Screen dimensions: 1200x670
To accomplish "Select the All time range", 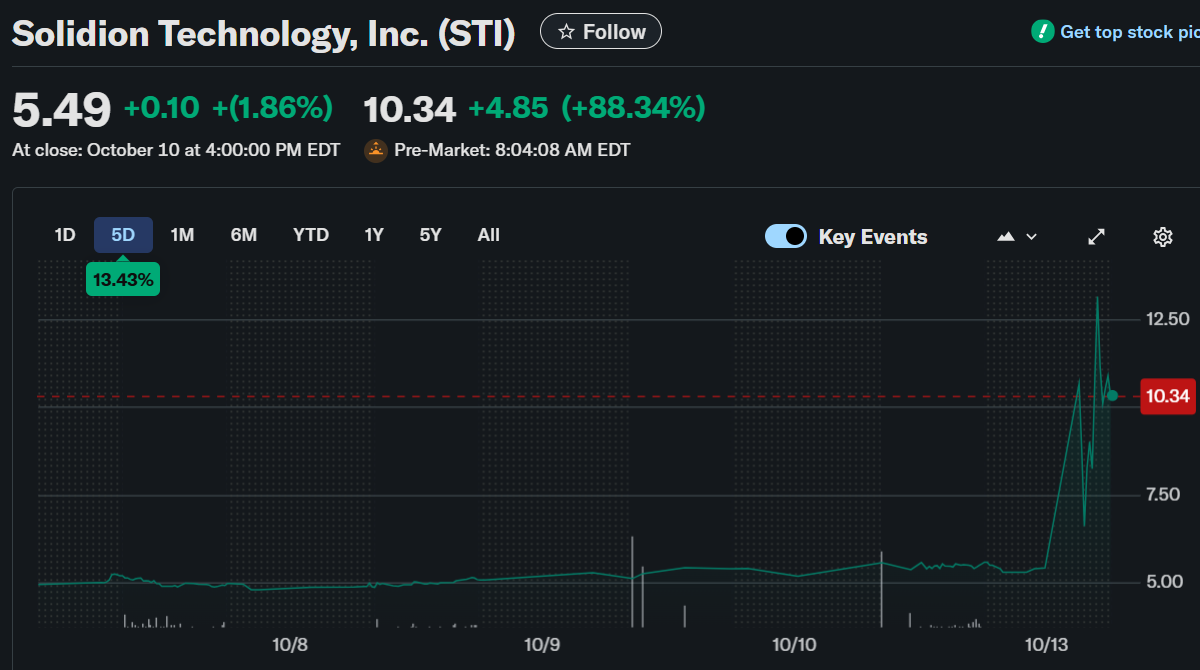I will (488, 235).
